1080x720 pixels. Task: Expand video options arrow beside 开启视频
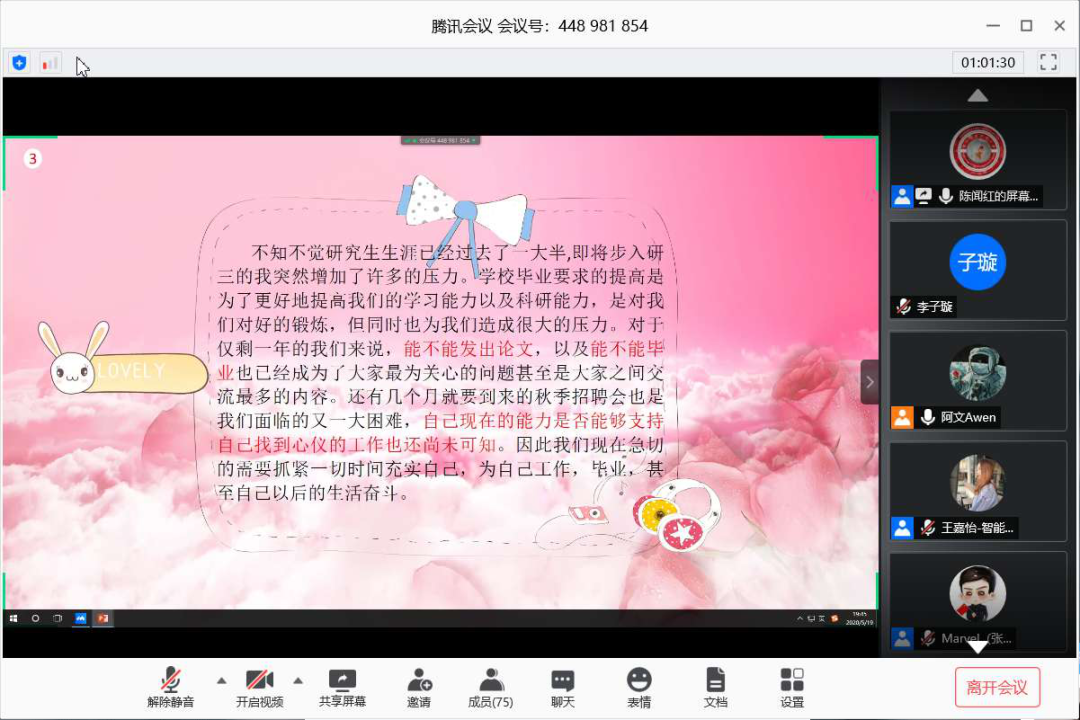pyautogui.click(x=297, y=680)
